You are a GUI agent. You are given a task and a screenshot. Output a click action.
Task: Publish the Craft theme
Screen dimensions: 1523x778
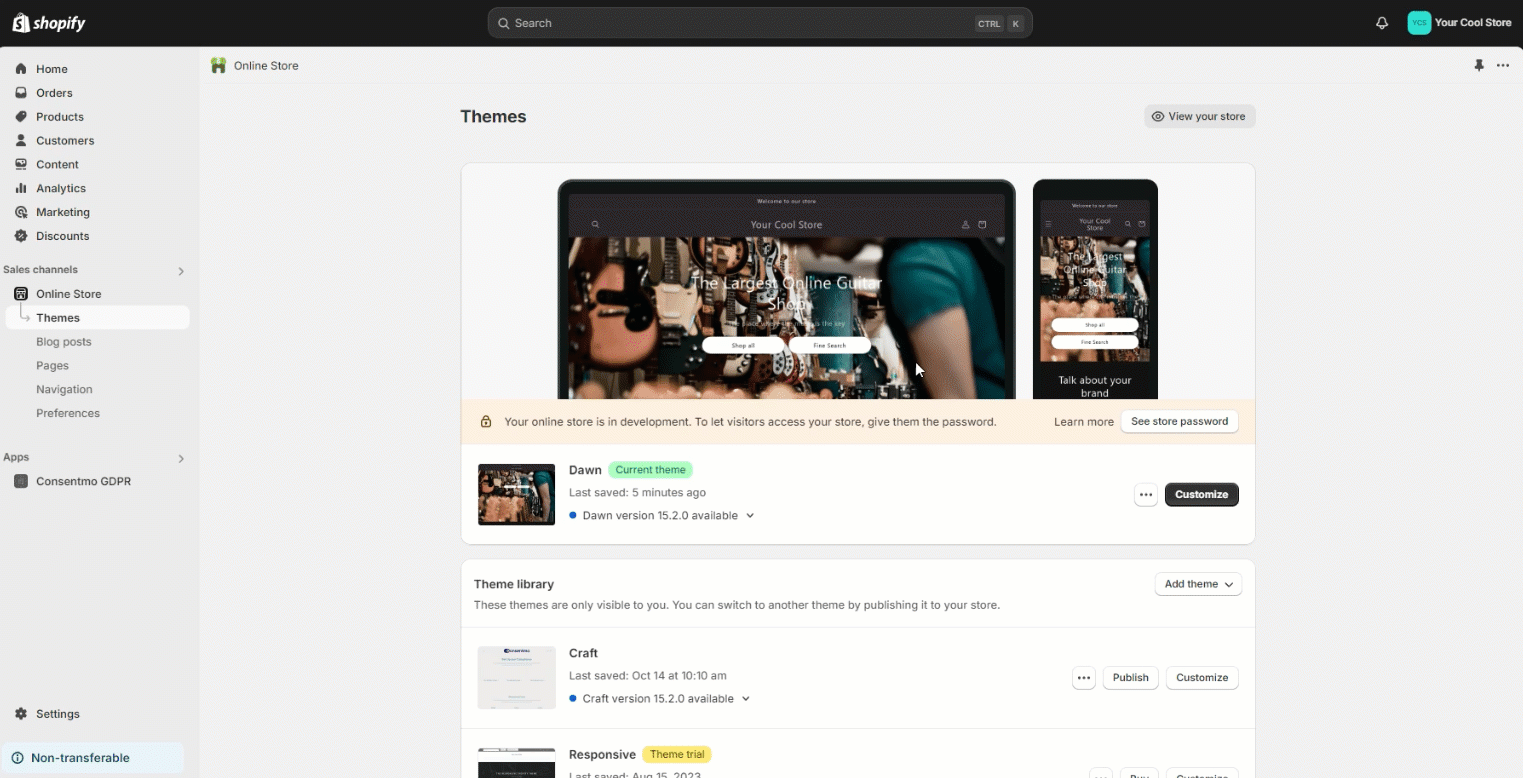tap(1130, 677)
